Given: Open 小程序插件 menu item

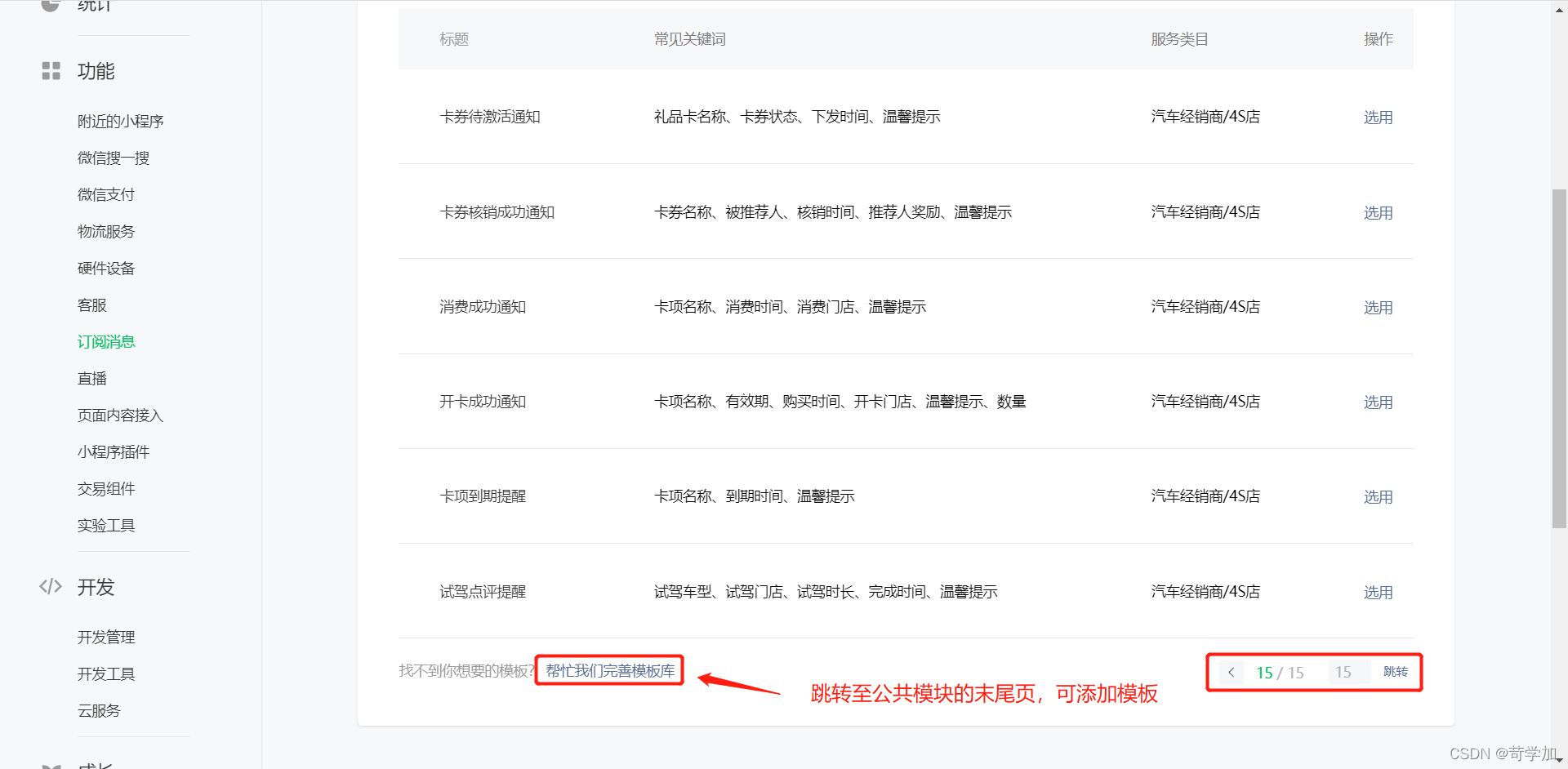Looking at the screenshot, I should [x=114, y=451].
